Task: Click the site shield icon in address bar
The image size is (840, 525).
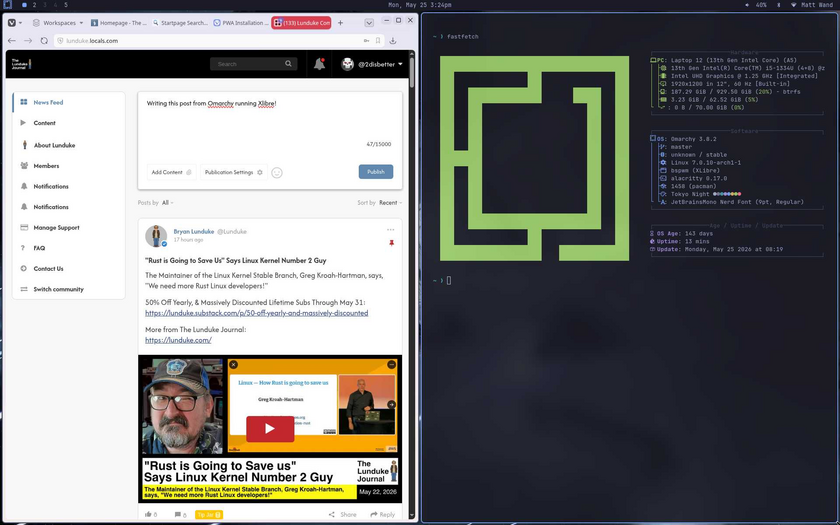Action: [61, 41]
